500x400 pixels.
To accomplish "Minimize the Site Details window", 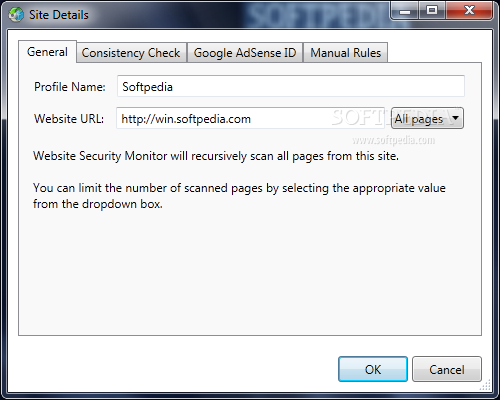I will [x=405, y=12].
